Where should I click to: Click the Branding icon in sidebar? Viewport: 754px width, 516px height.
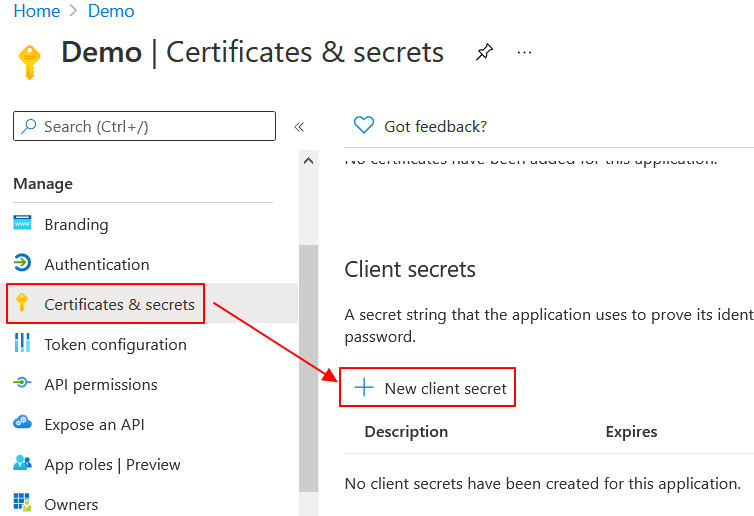click(x=23, y=224)
